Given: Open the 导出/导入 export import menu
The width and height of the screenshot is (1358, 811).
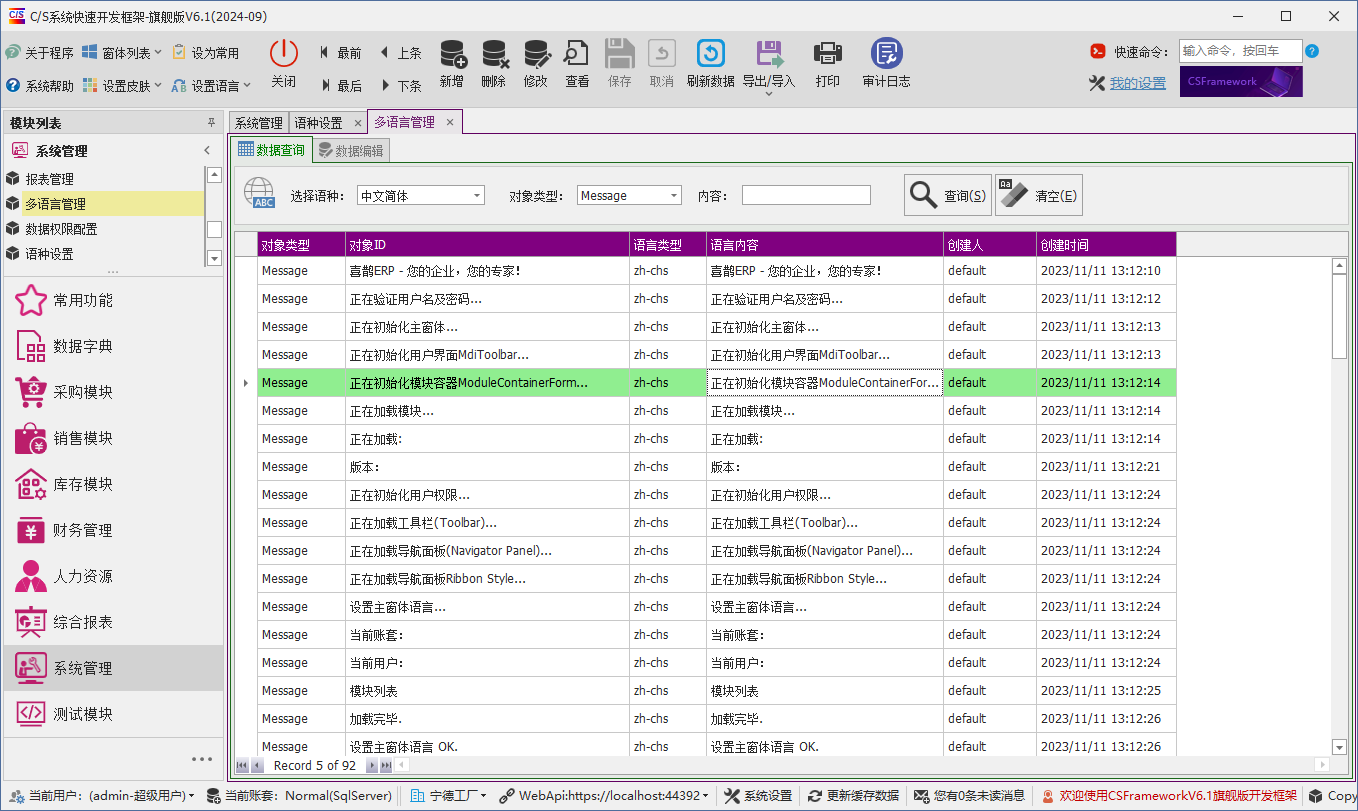Looking at the screenshot, I should [x=768, y=66].
